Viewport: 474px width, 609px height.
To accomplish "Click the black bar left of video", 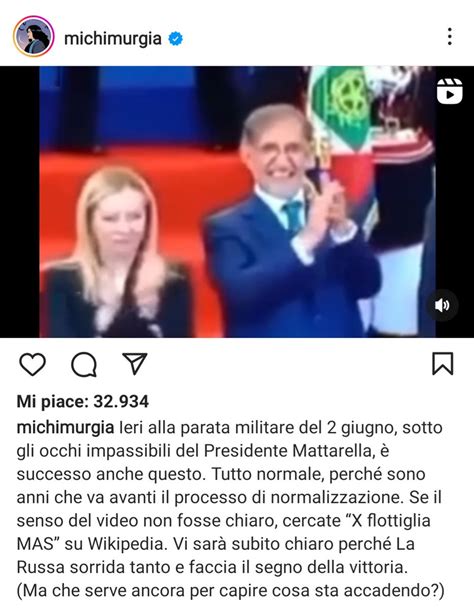I will click(x=19, y=202).
